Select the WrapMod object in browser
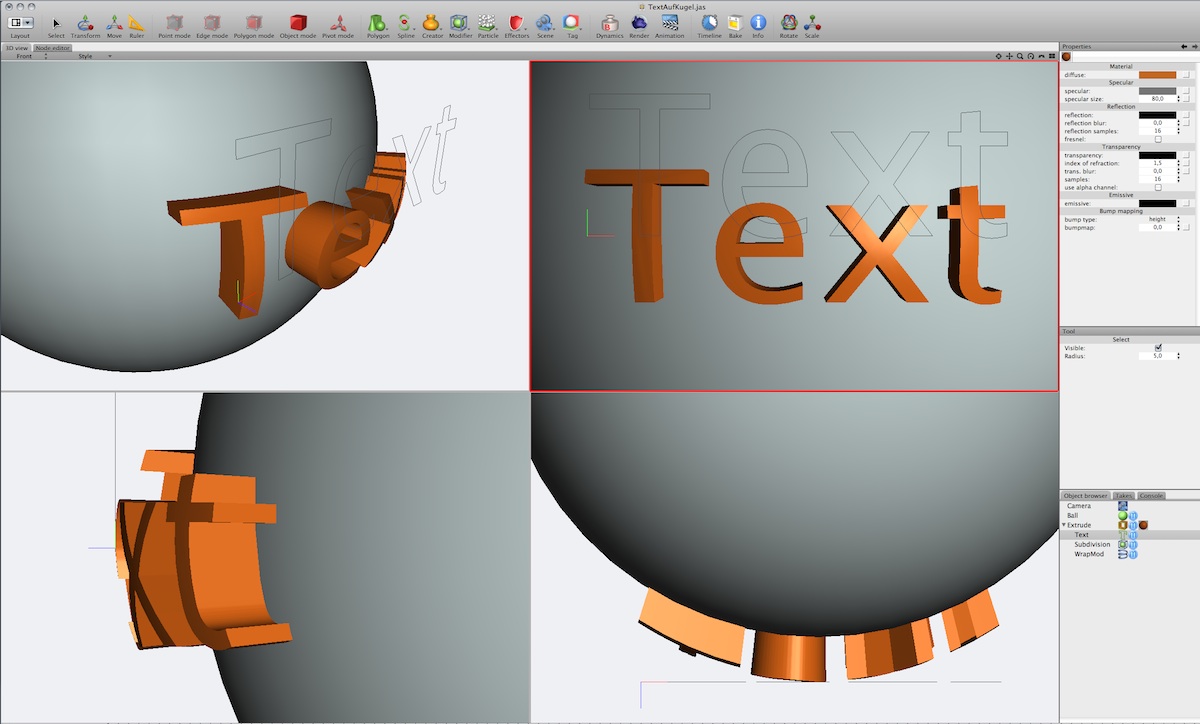This screenshot has height=724, width=1200. point(1089,554)
